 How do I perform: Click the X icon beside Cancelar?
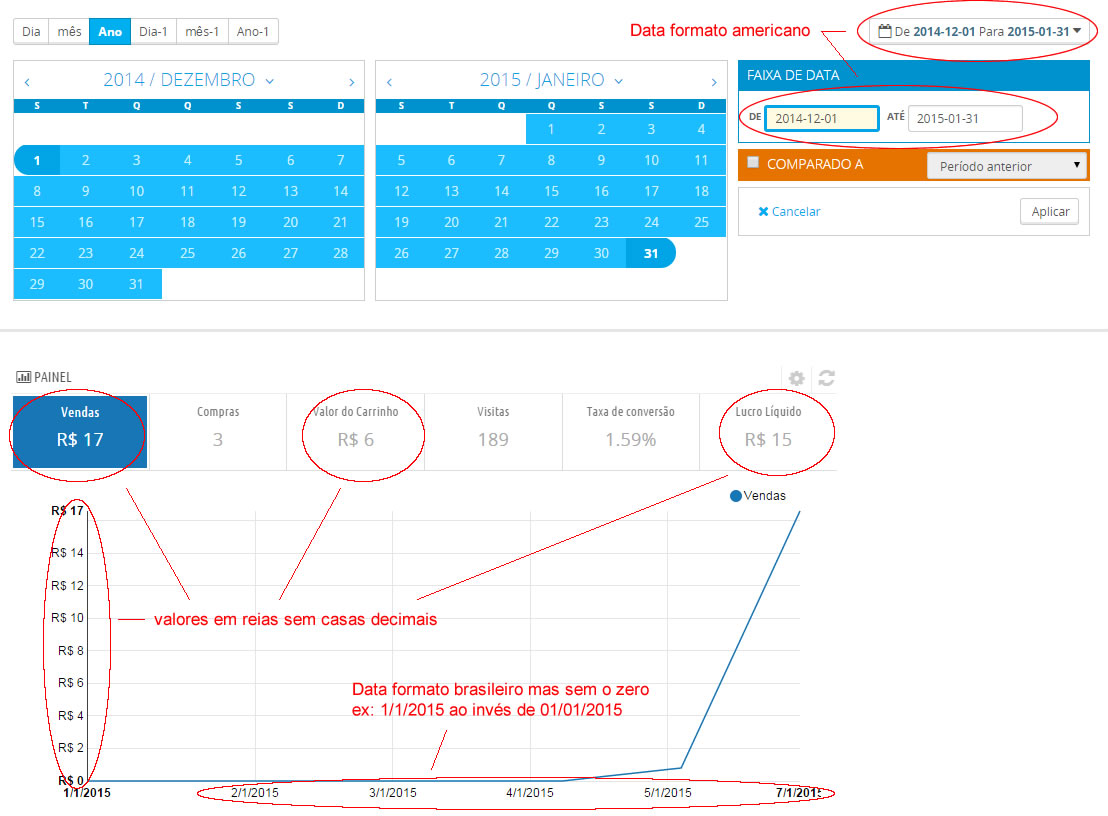(x=763, y=211)
